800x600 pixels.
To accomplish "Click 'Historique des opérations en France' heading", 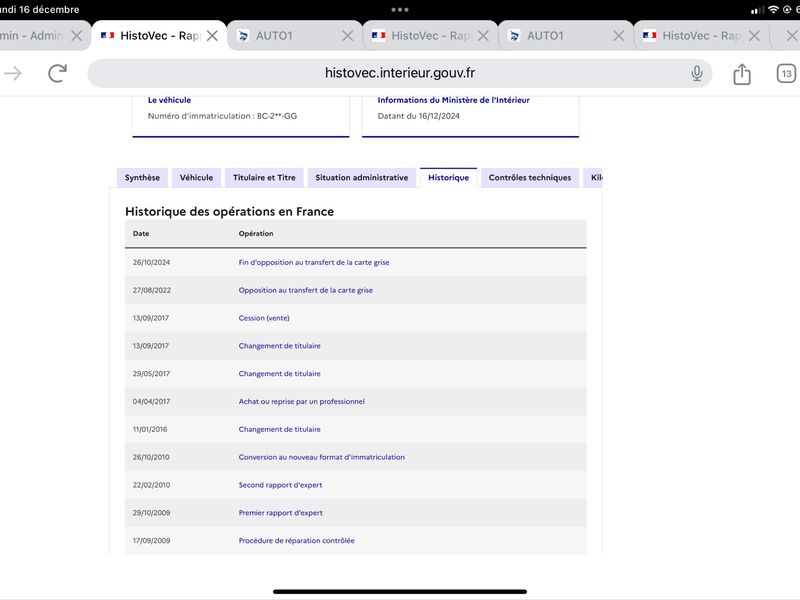I will pyautogui.click(x=230, y=211).
